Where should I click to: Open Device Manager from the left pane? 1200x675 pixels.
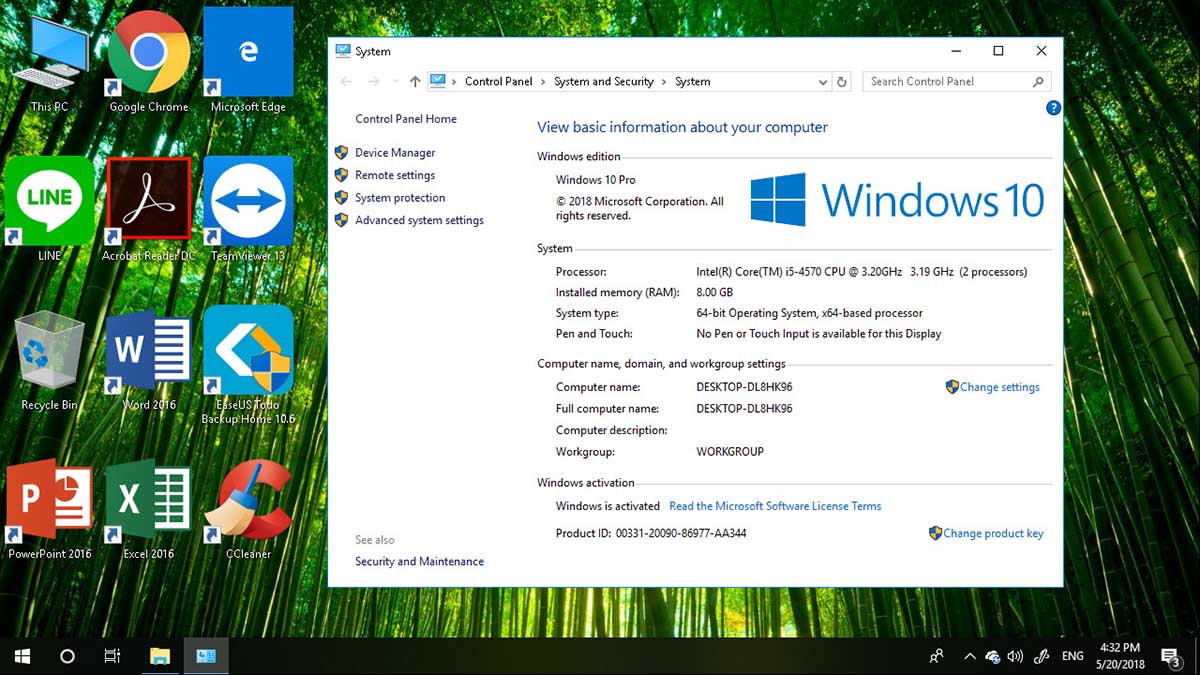(395, 153)
